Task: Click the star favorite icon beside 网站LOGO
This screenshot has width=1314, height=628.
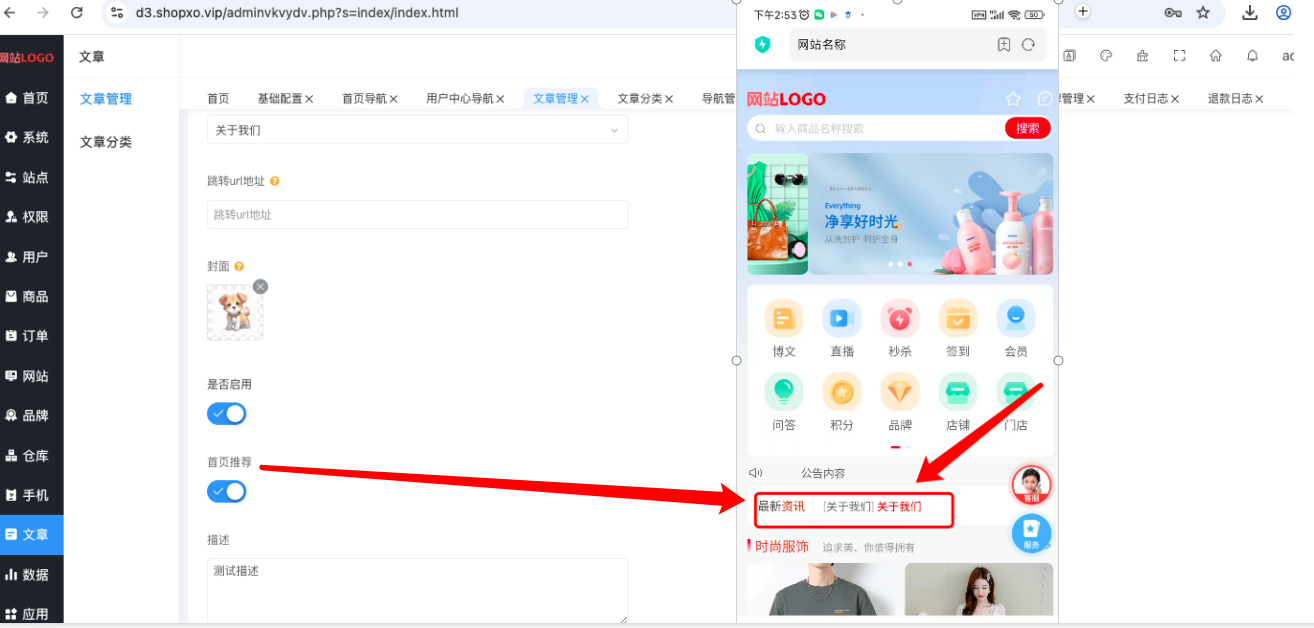Action: pos(1013,99)
